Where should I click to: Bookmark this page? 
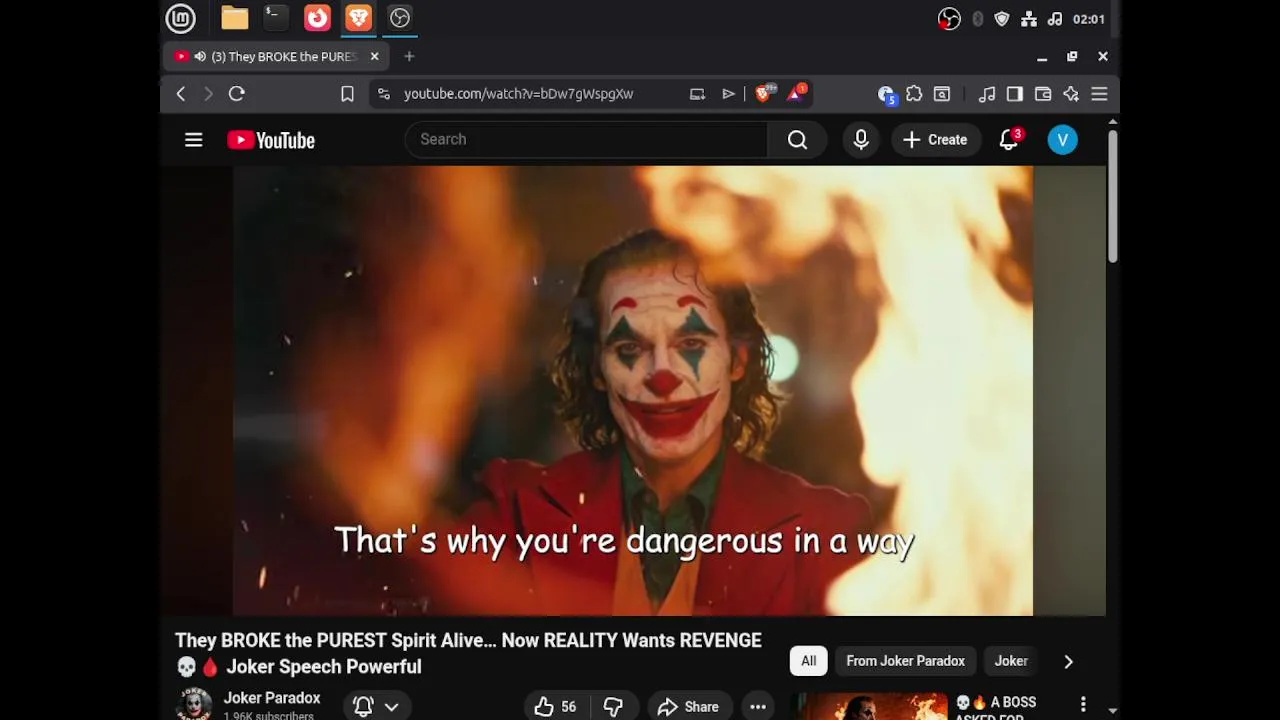click(347, 94)
